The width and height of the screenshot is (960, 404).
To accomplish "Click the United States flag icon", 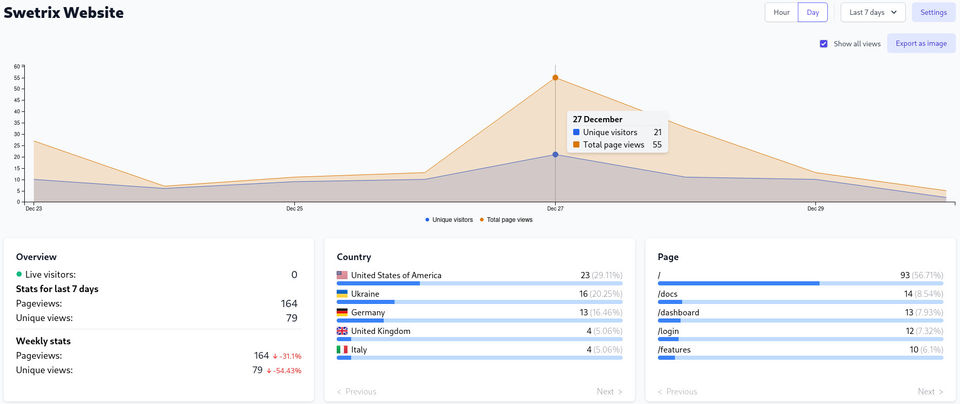I will [x=342, y=275].
